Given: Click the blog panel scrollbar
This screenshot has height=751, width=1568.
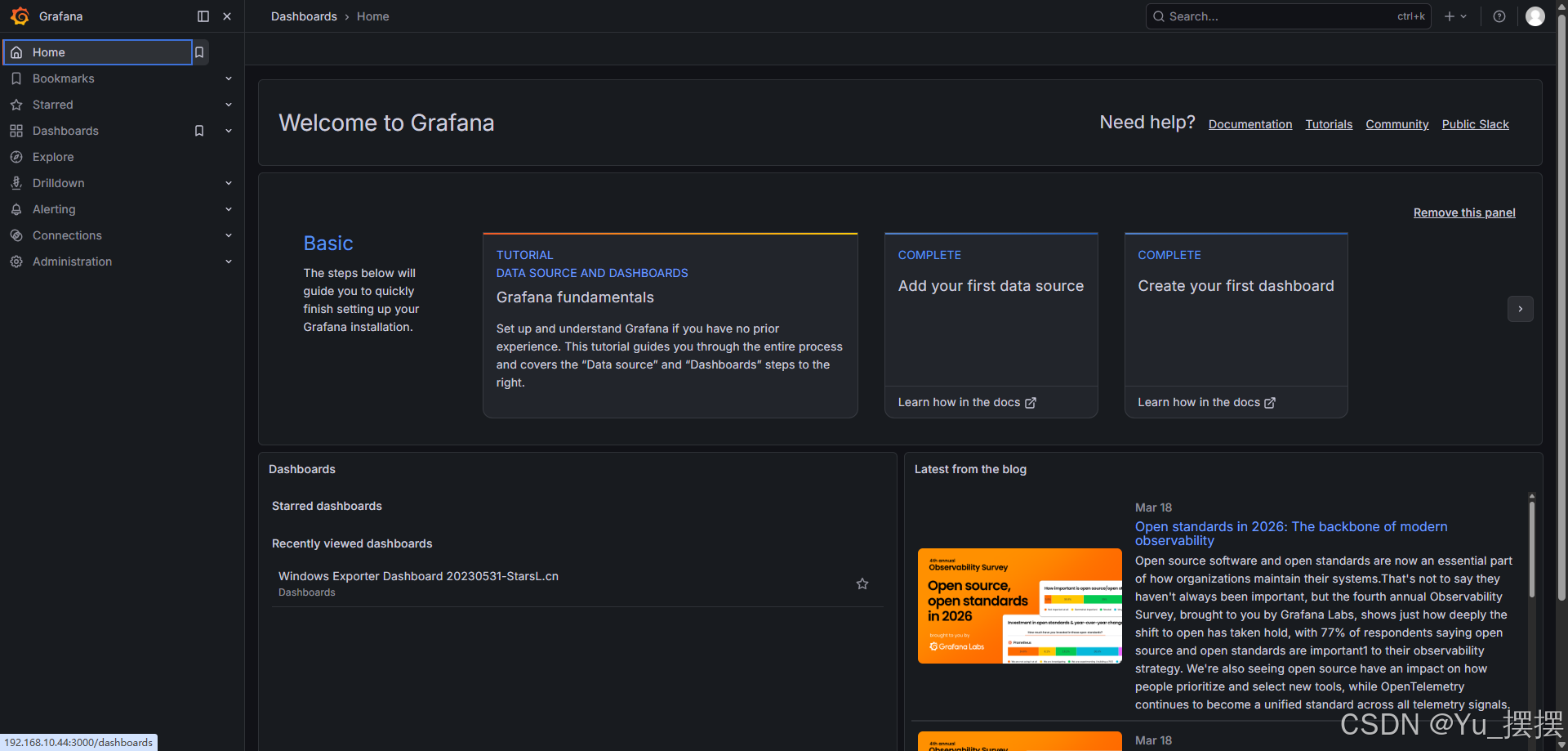Looking at the screenshot, I should 1532,548.
